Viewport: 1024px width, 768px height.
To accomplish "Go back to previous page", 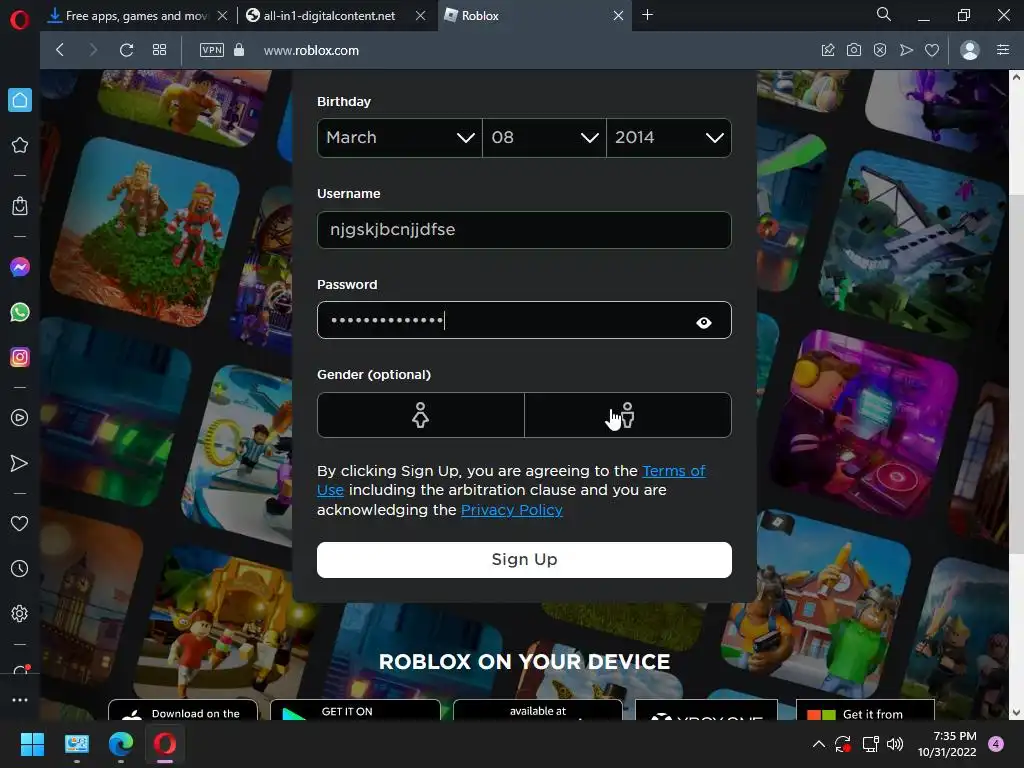I will [60, 50].
